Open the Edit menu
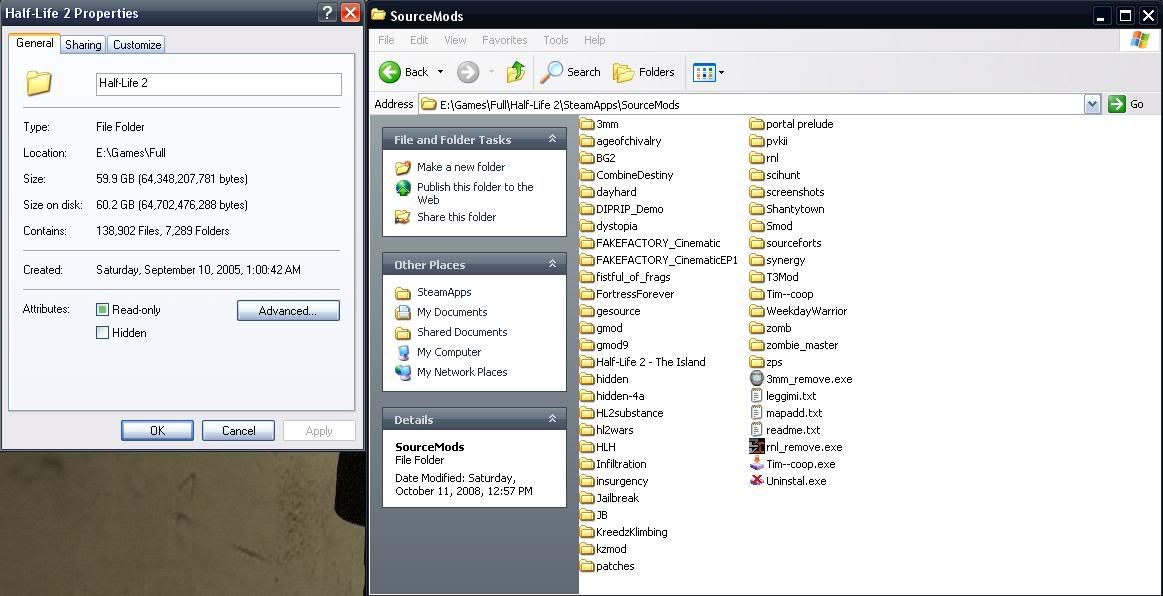 coord(419,40)
